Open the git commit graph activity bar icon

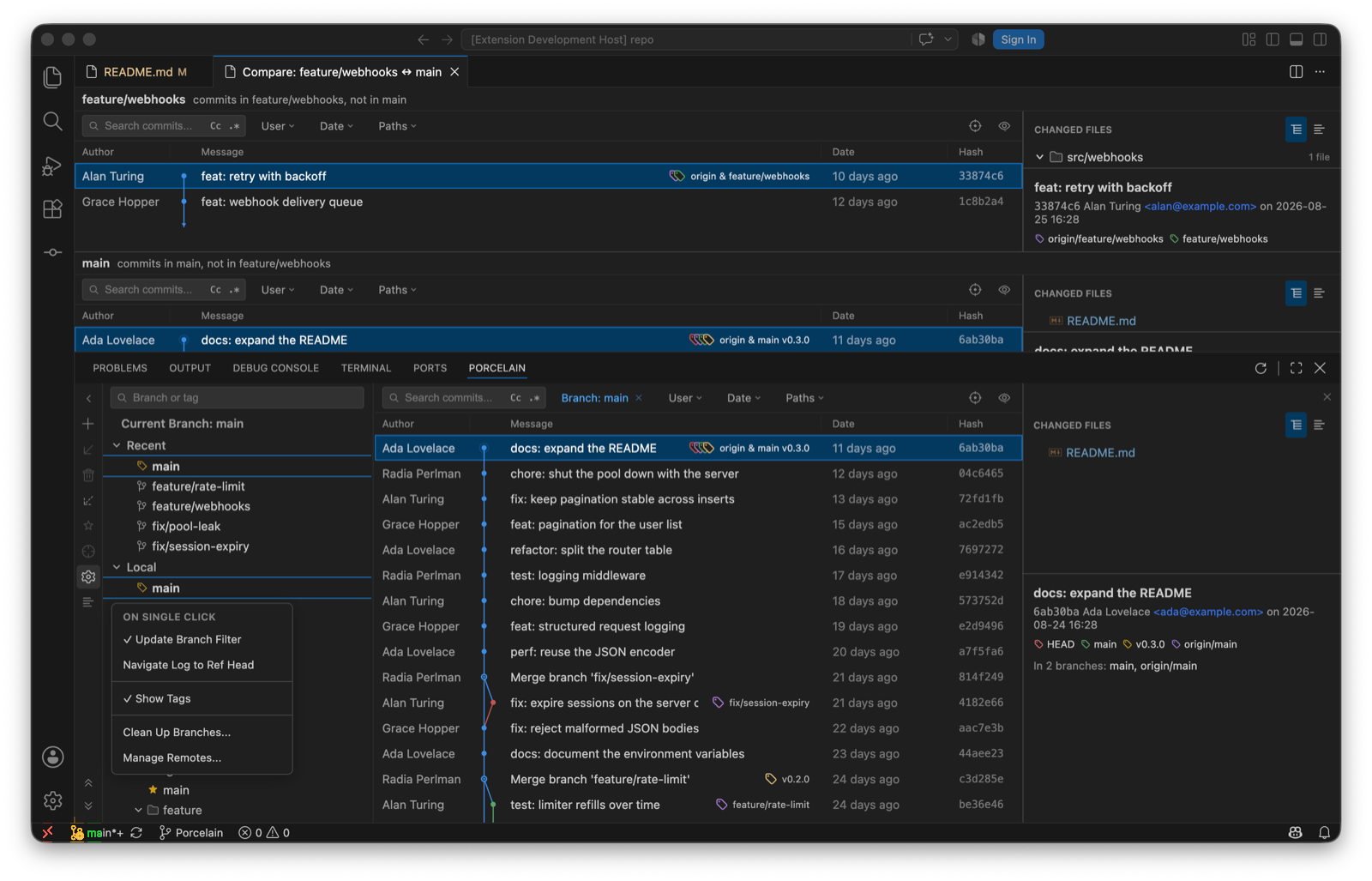[52, 252]
